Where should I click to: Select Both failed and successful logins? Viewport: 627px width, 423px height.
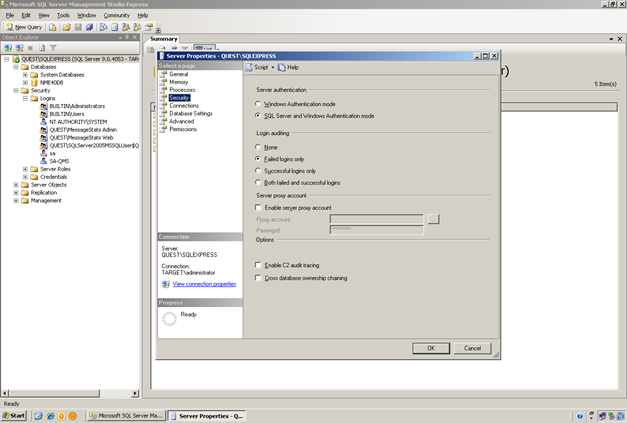click(x=258, y=182)
